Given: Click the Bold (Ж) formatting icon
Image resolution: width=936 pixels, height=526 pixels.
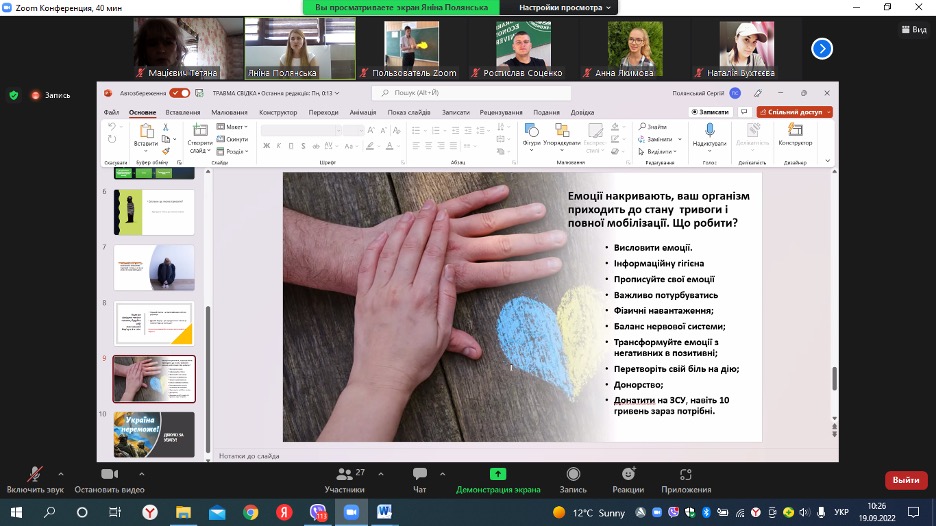Looking at the screenshot, I should 266,146.
